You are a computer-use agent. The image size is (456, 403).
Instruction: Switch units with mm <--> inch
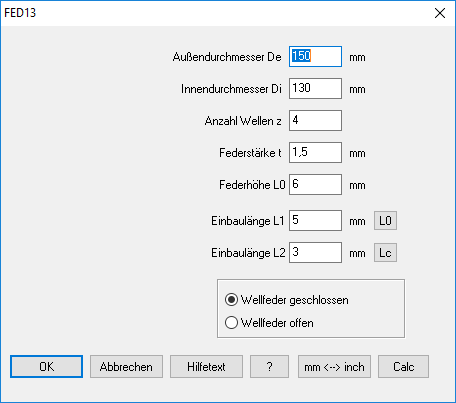click(334, 367)
